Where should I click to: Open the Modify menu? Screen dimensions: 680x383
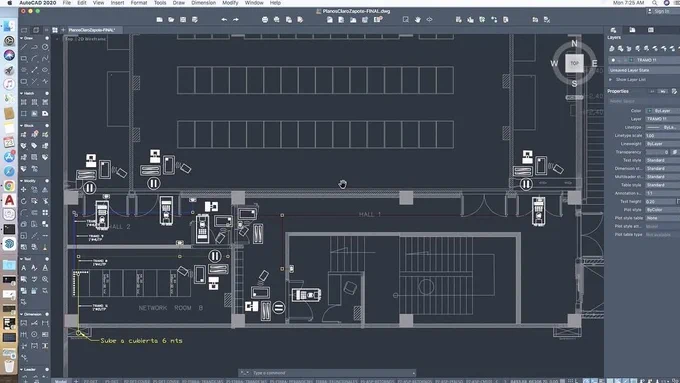click(x=230, y=3)
